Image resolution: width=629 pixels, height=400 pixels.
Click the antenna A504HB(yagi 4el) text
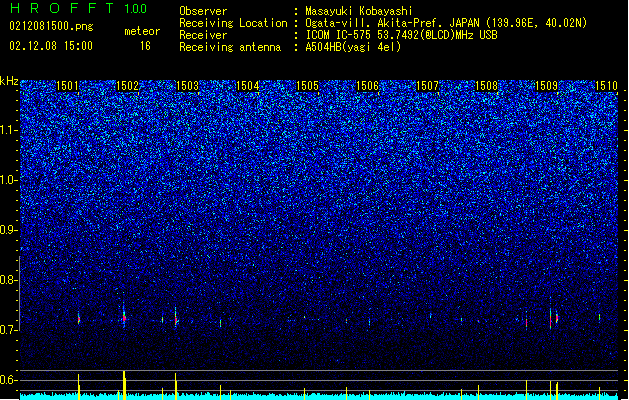point(353,47)
